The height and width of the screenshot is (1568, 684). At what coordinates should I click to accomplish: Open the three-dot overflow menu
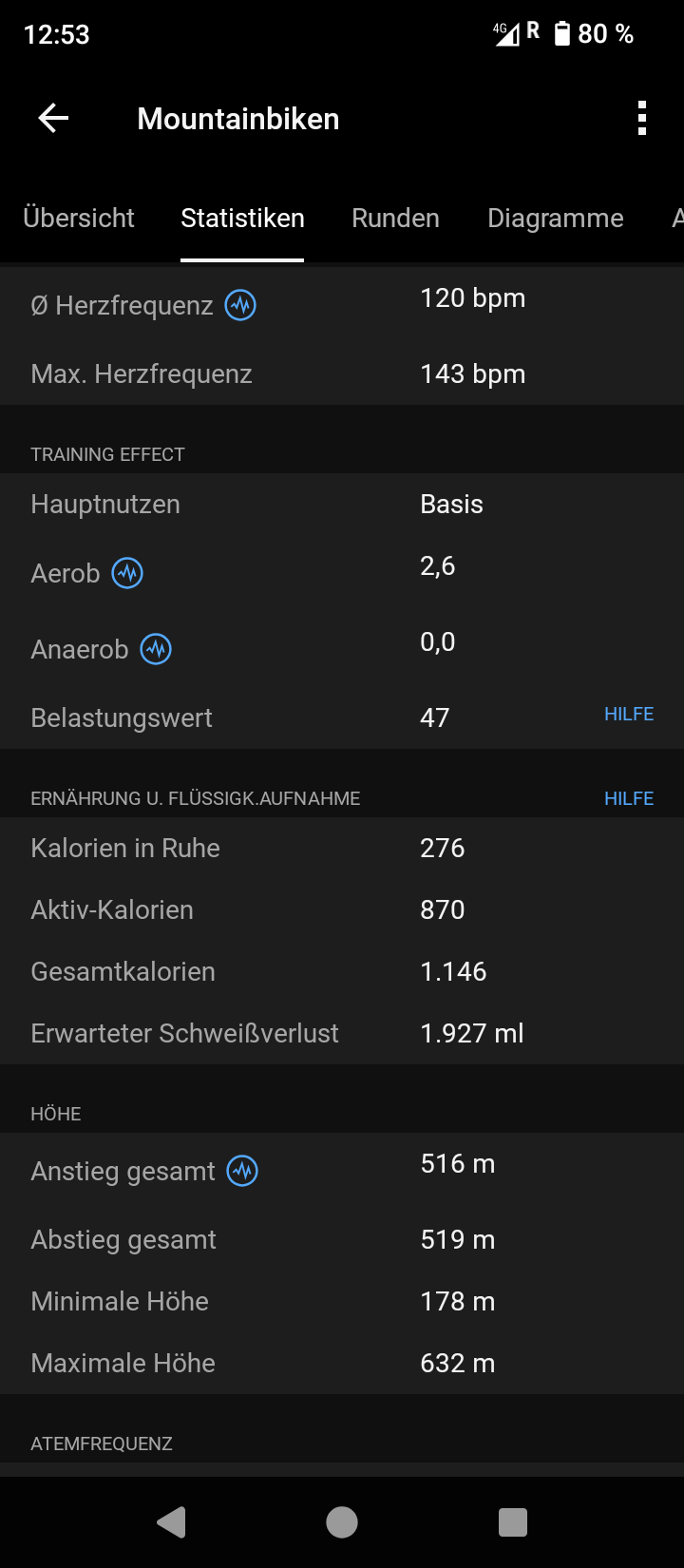tap(642, 119)
